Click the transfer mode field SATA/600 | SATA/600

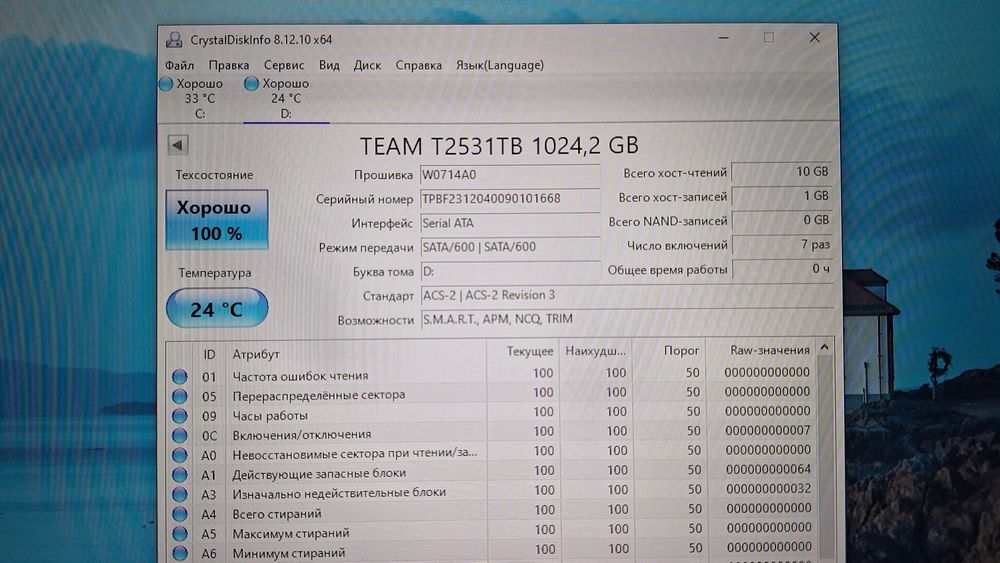tap(510, 247)
